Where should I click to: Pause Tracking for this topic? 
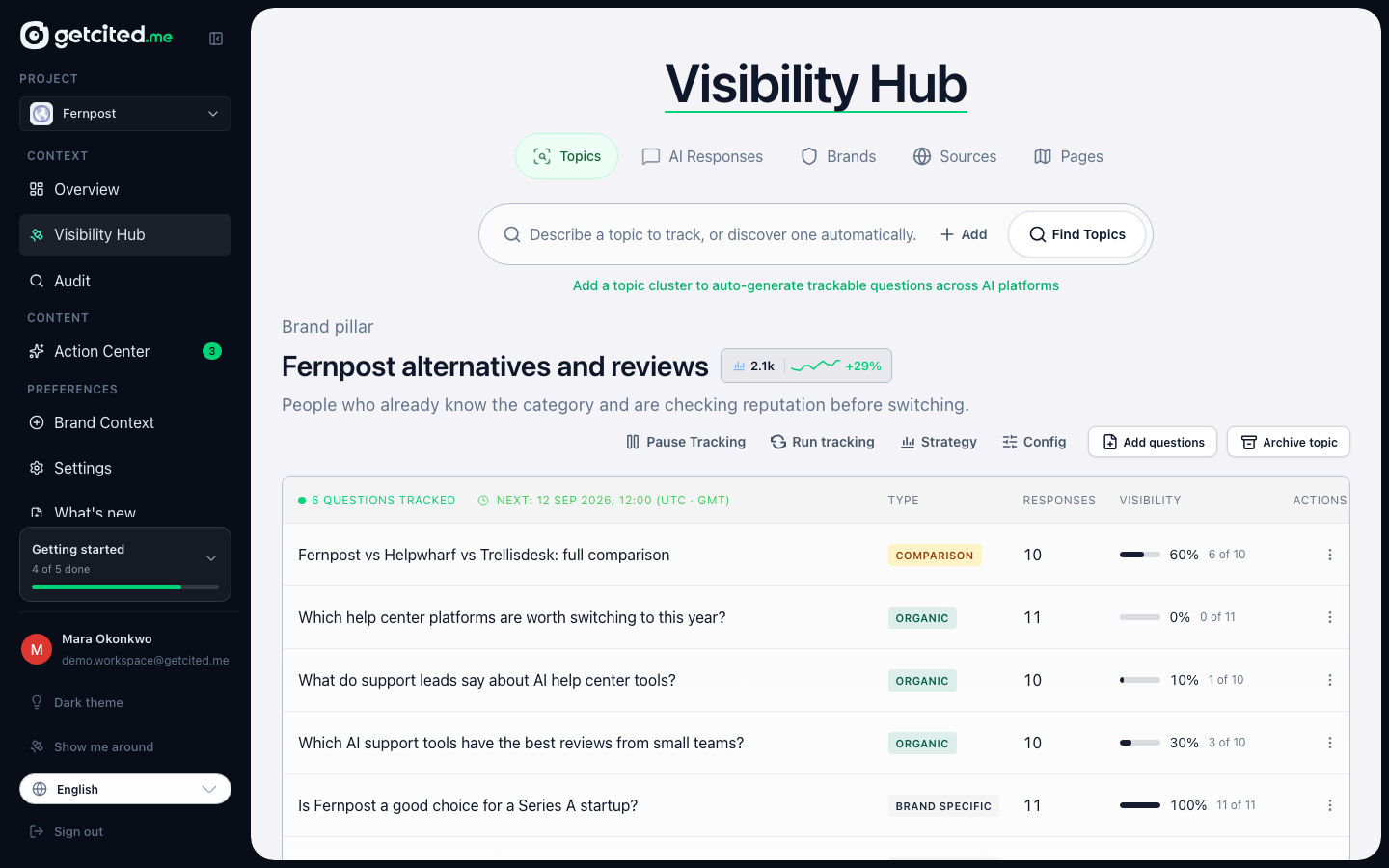pos(686,442)
